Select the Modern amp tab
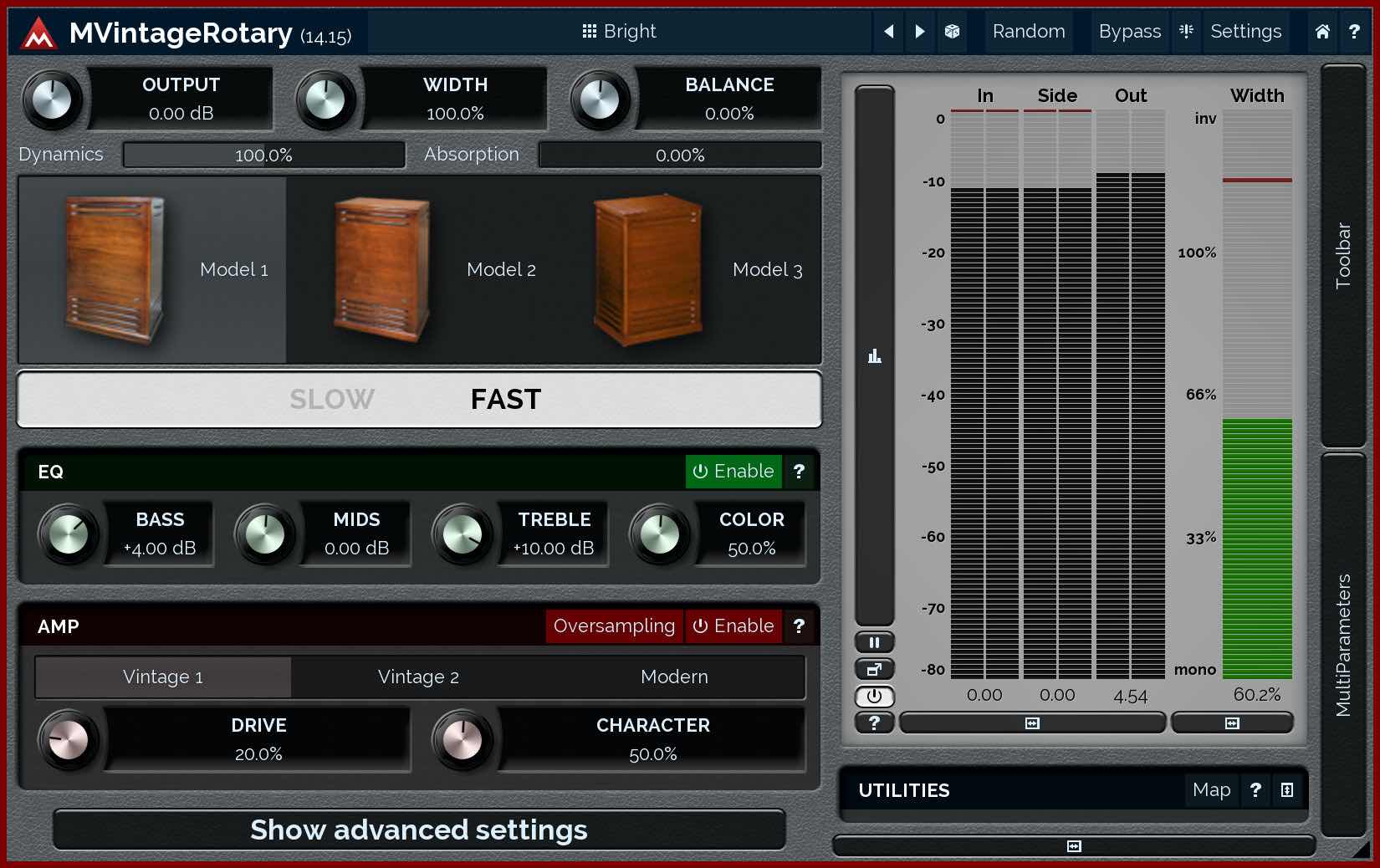 tap(674, 677)
